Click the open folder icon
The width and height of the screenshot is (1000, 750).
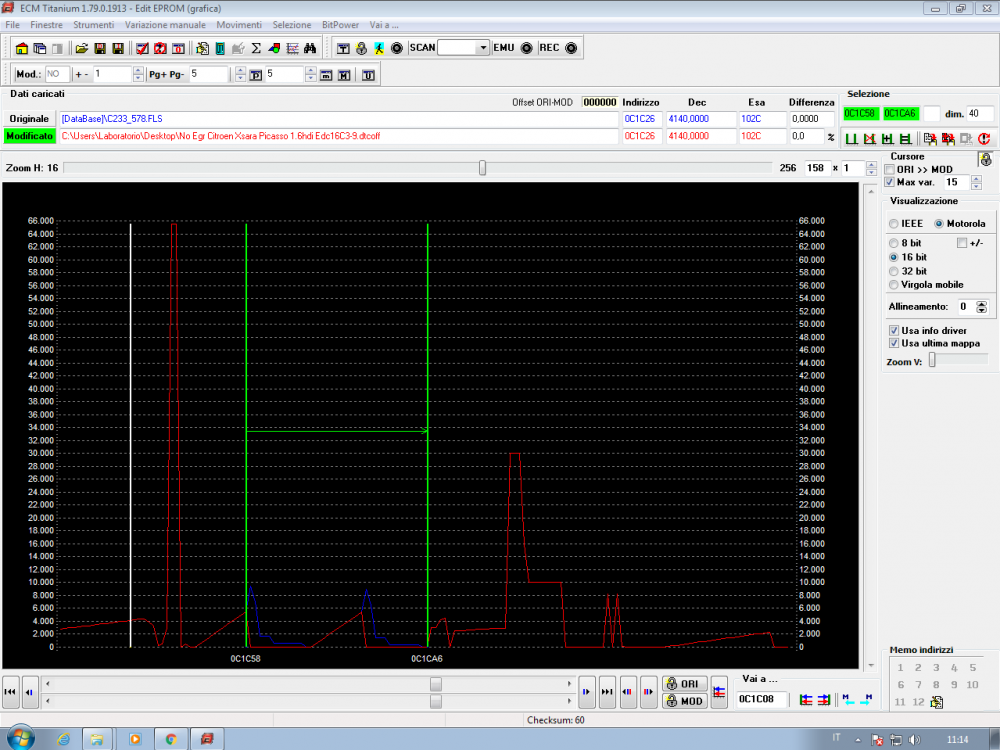82,48
